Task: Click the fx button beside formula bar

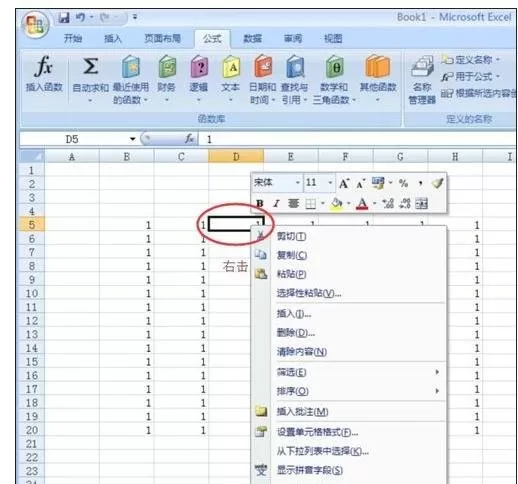Action: (x=189, y=139)
